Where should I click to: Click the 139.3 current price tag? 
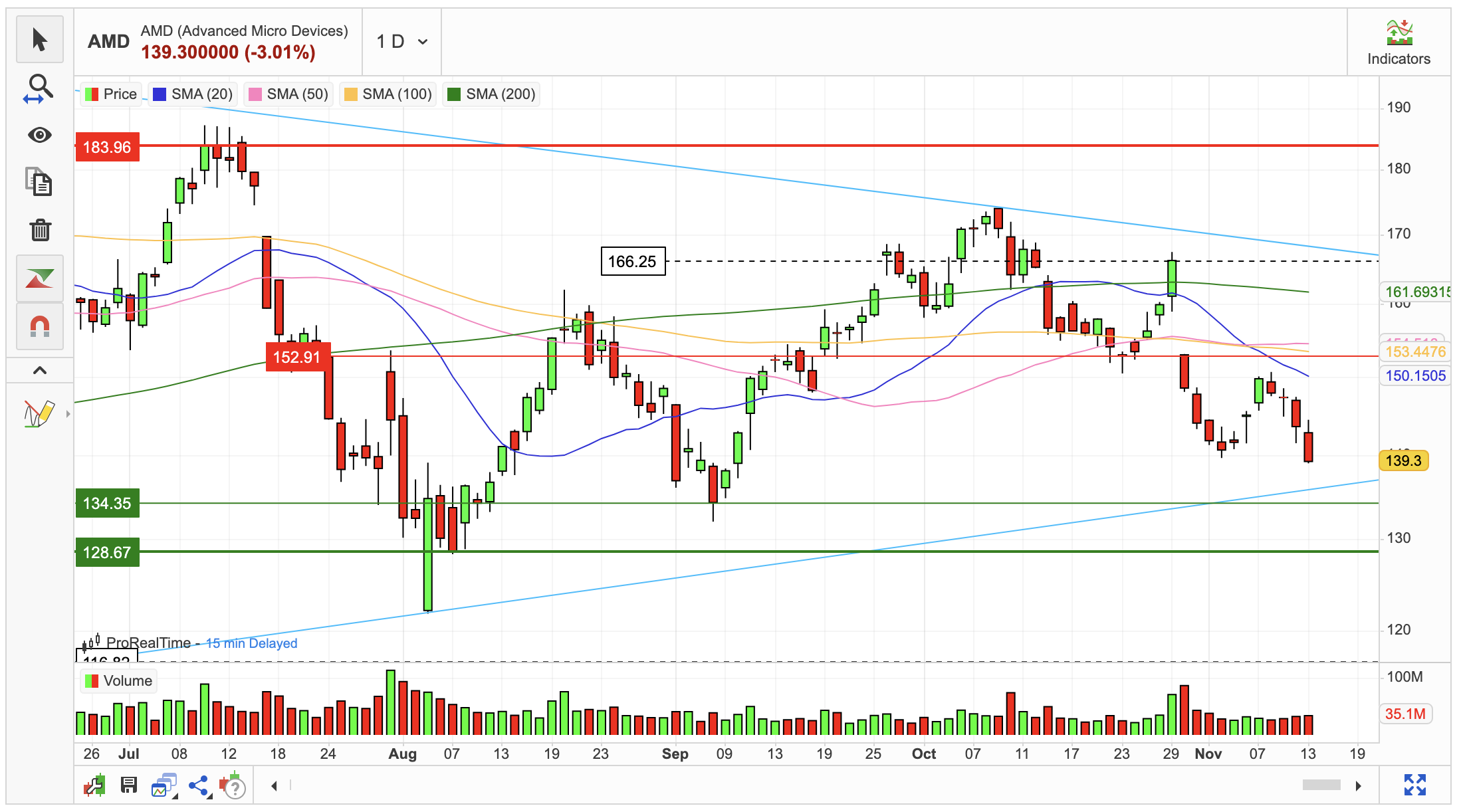pos(1404,461)
